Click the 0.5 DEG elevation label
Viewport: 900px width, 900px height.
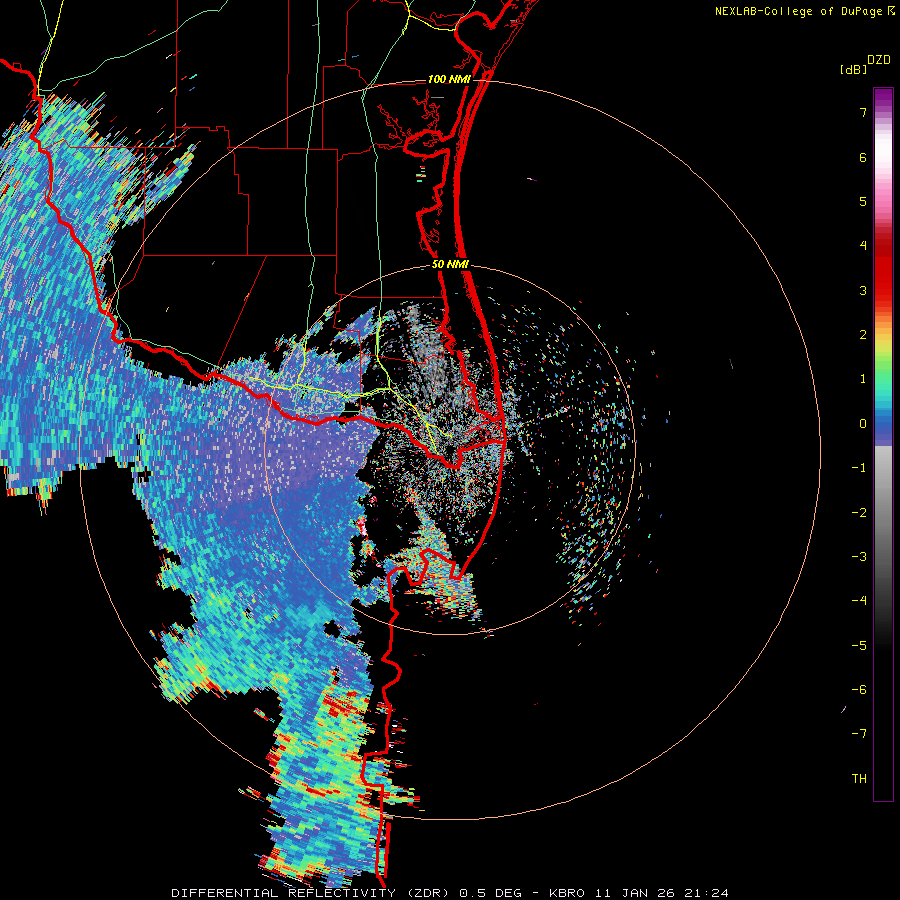click(491, 893)
